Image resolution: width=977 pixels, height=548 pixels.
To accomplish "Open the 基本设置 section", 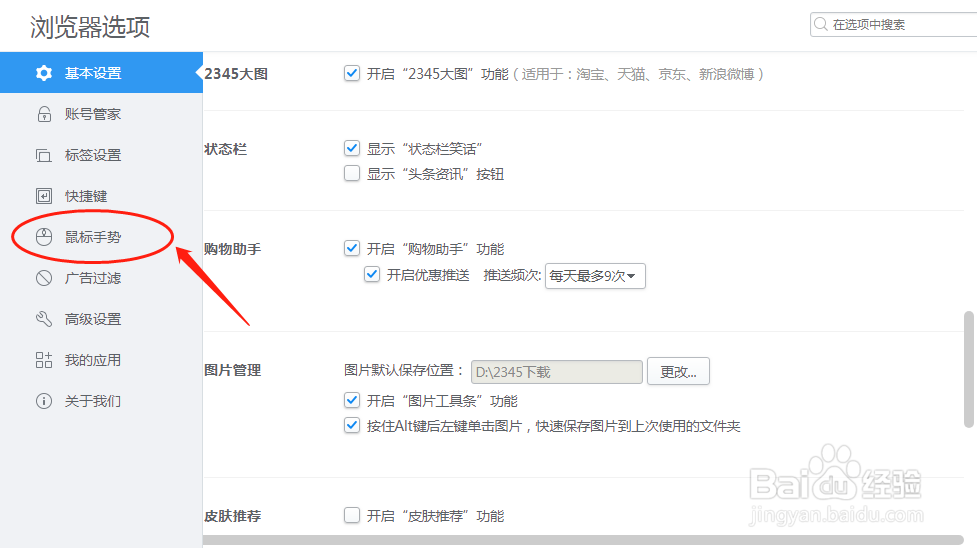I will coord(101,73).
